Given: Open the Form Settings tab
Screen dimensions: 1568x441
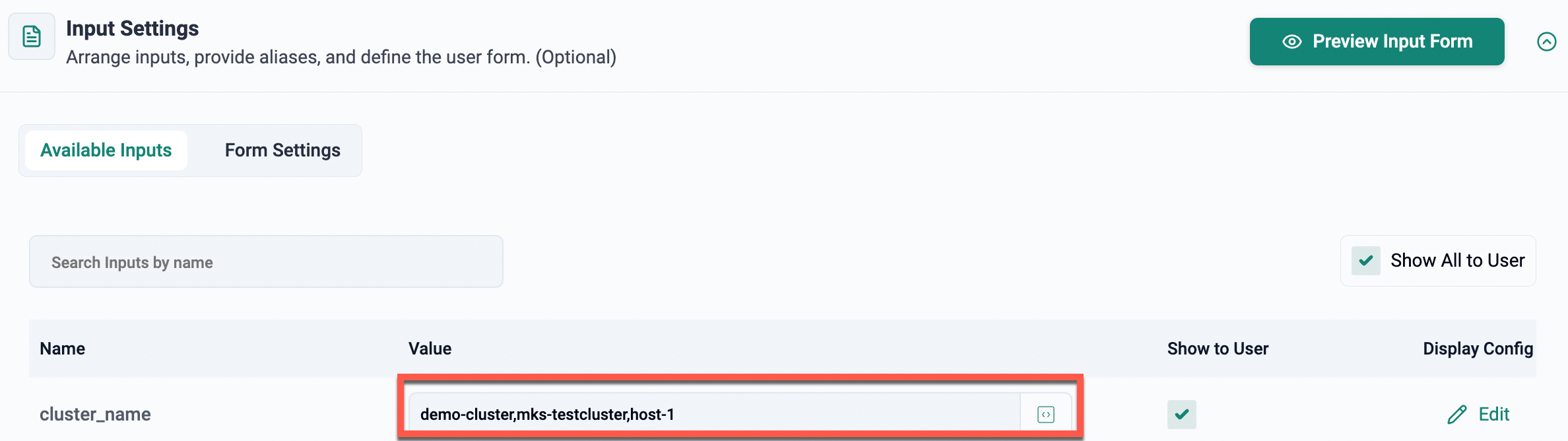Looking at the screenshot, I should click(x=282, y=151).
